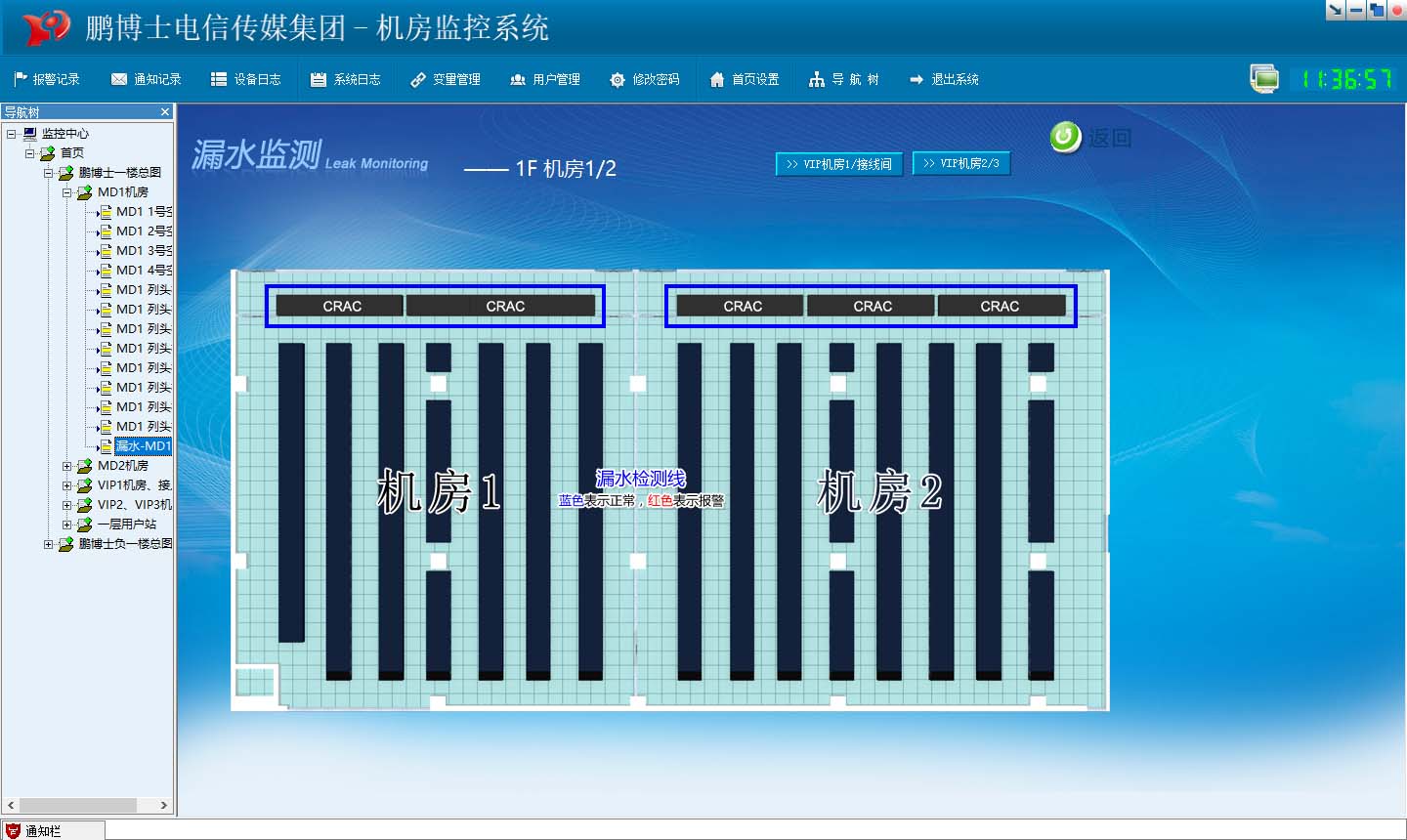The image size is (1407, 840).
Task: Collapse the 首页 tree node
Action: [29, 153]
